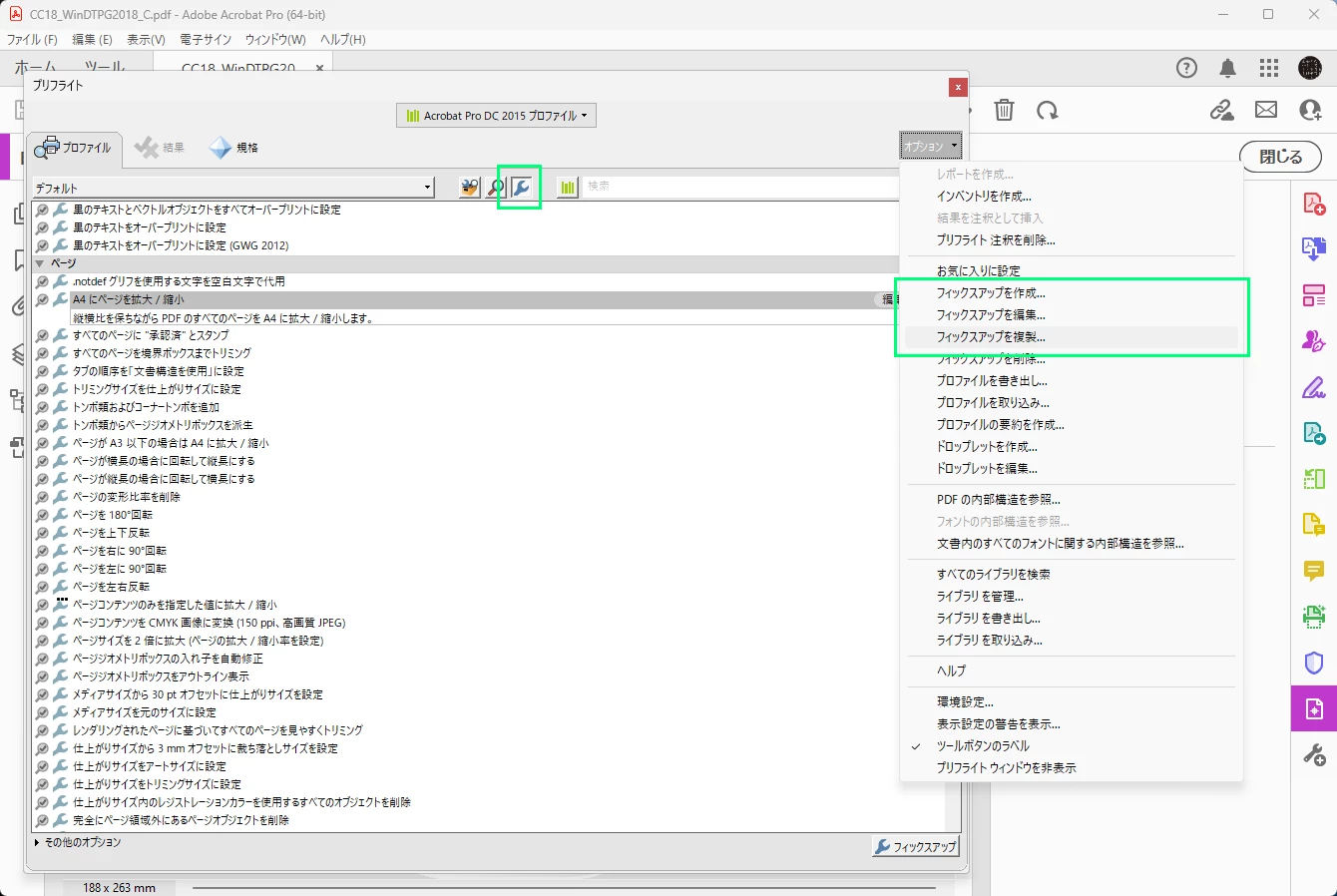Select the magnifier checks button in Preflight toolbar
This screenshot has width=1337, height=896.
click(x=496, y=188)
